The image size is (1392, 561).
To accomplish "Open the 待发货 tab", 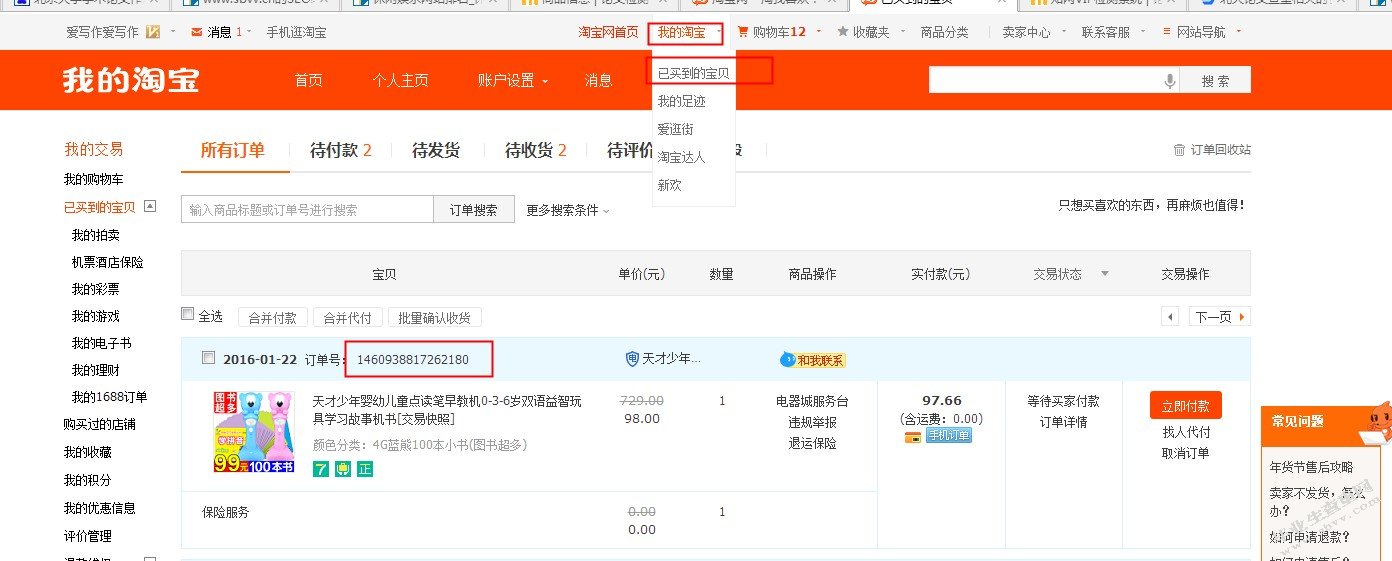I will click(436, 150).
